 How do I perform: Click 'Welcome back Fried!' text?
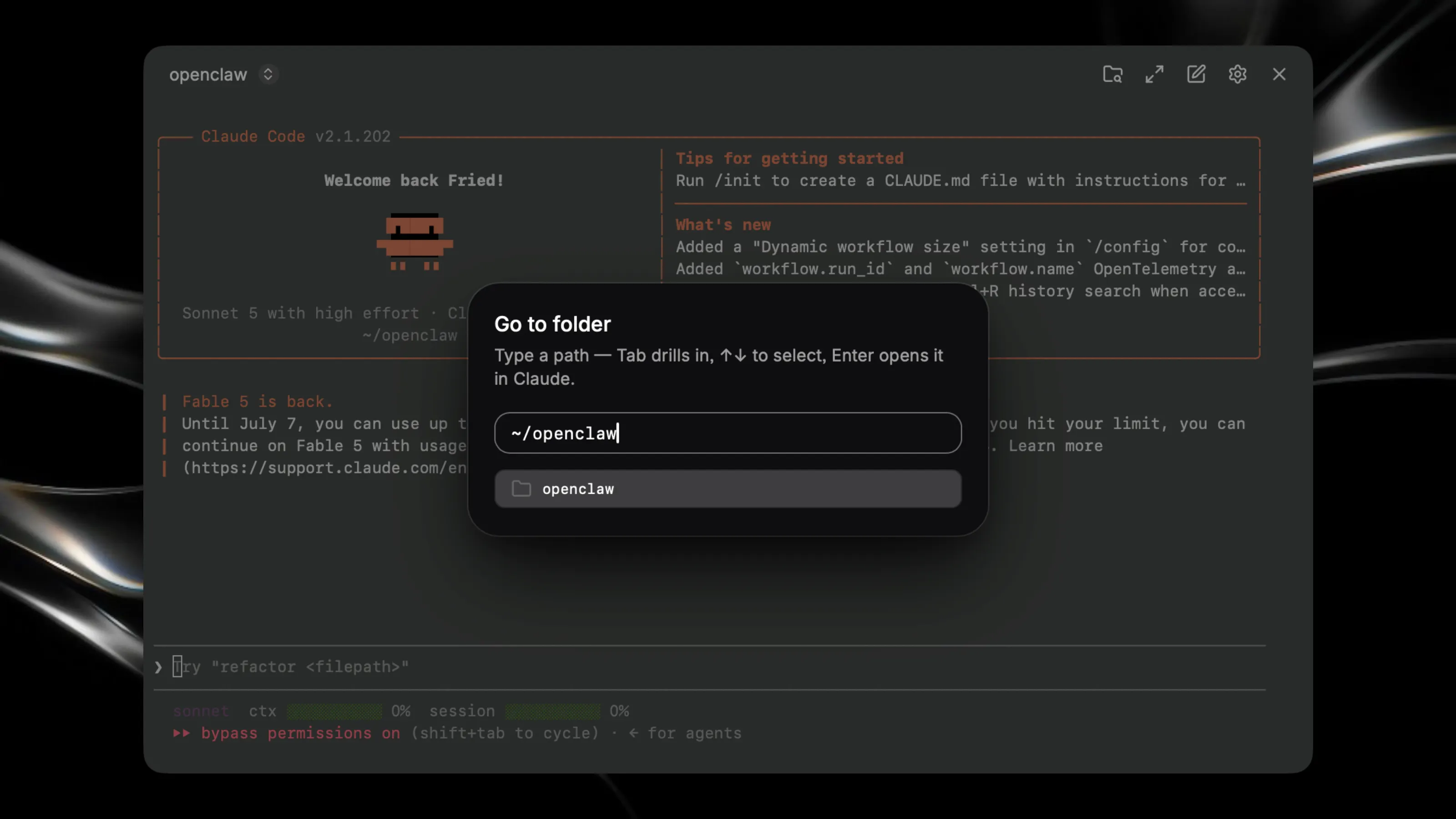click(414, 180)
